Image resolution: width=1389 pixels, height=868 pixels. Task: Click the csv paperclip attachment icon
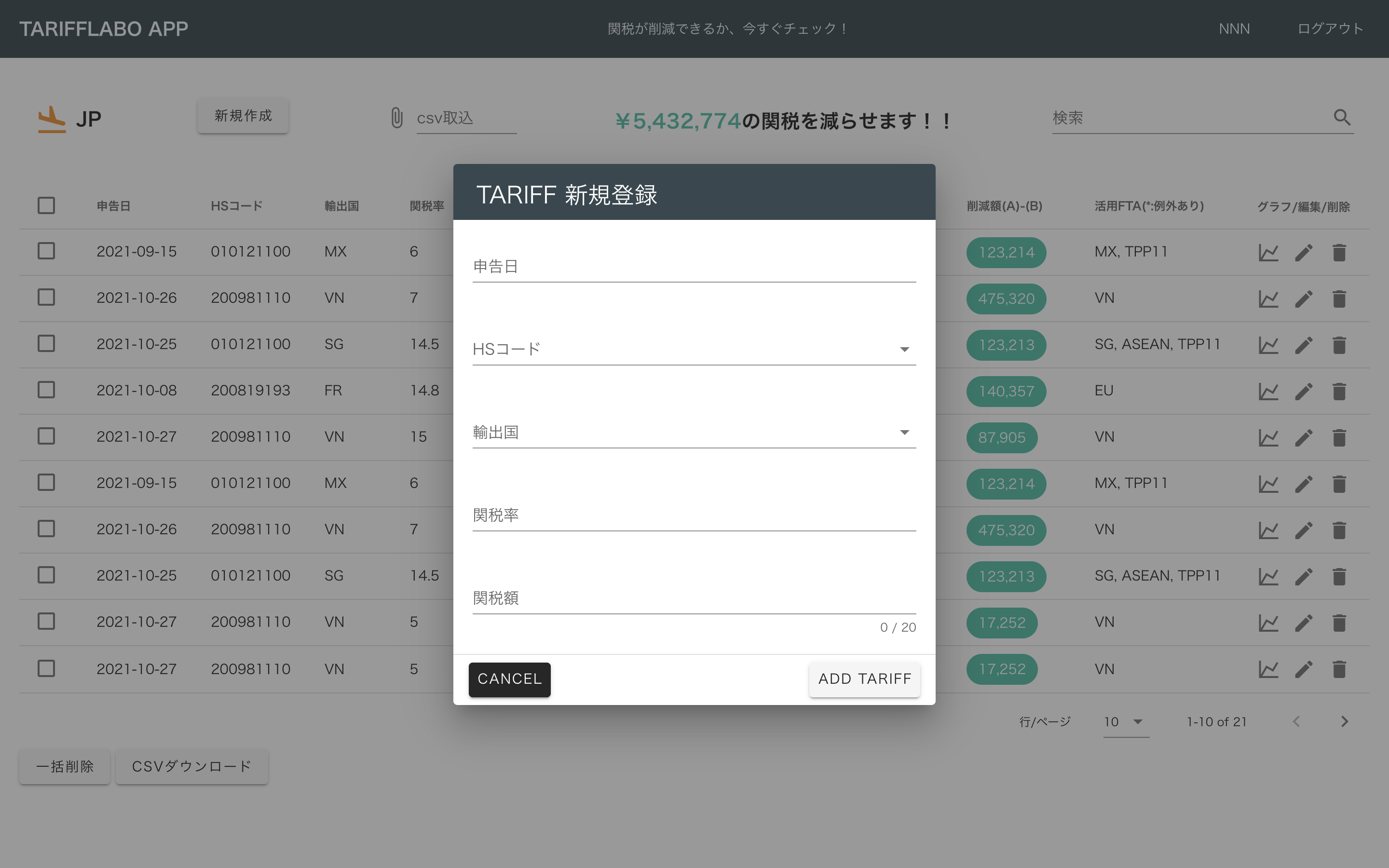pyautogui.click(x=396, y=118)
